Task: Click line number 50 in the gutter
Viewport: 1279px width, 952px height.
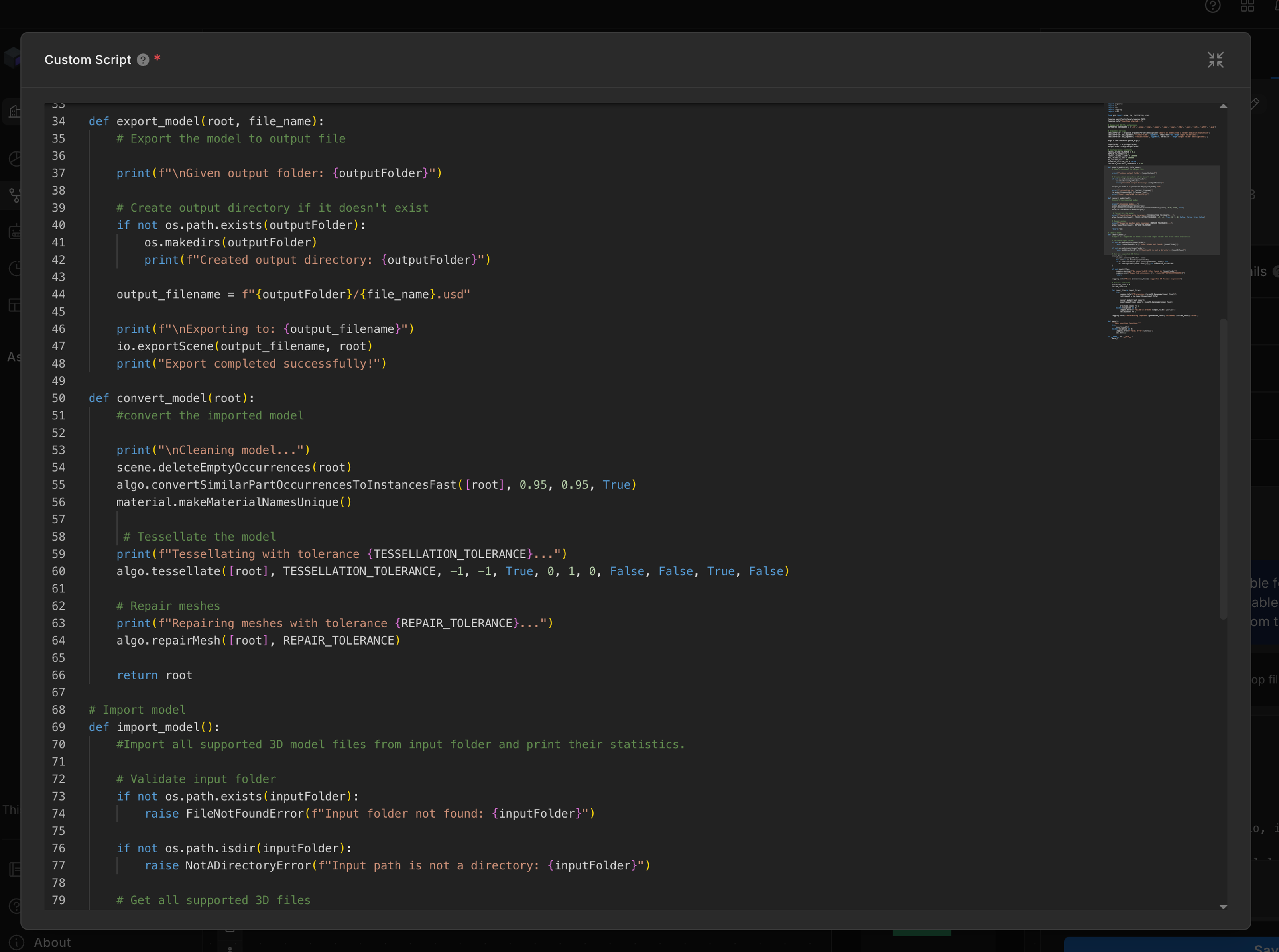Action: point(58,398)
